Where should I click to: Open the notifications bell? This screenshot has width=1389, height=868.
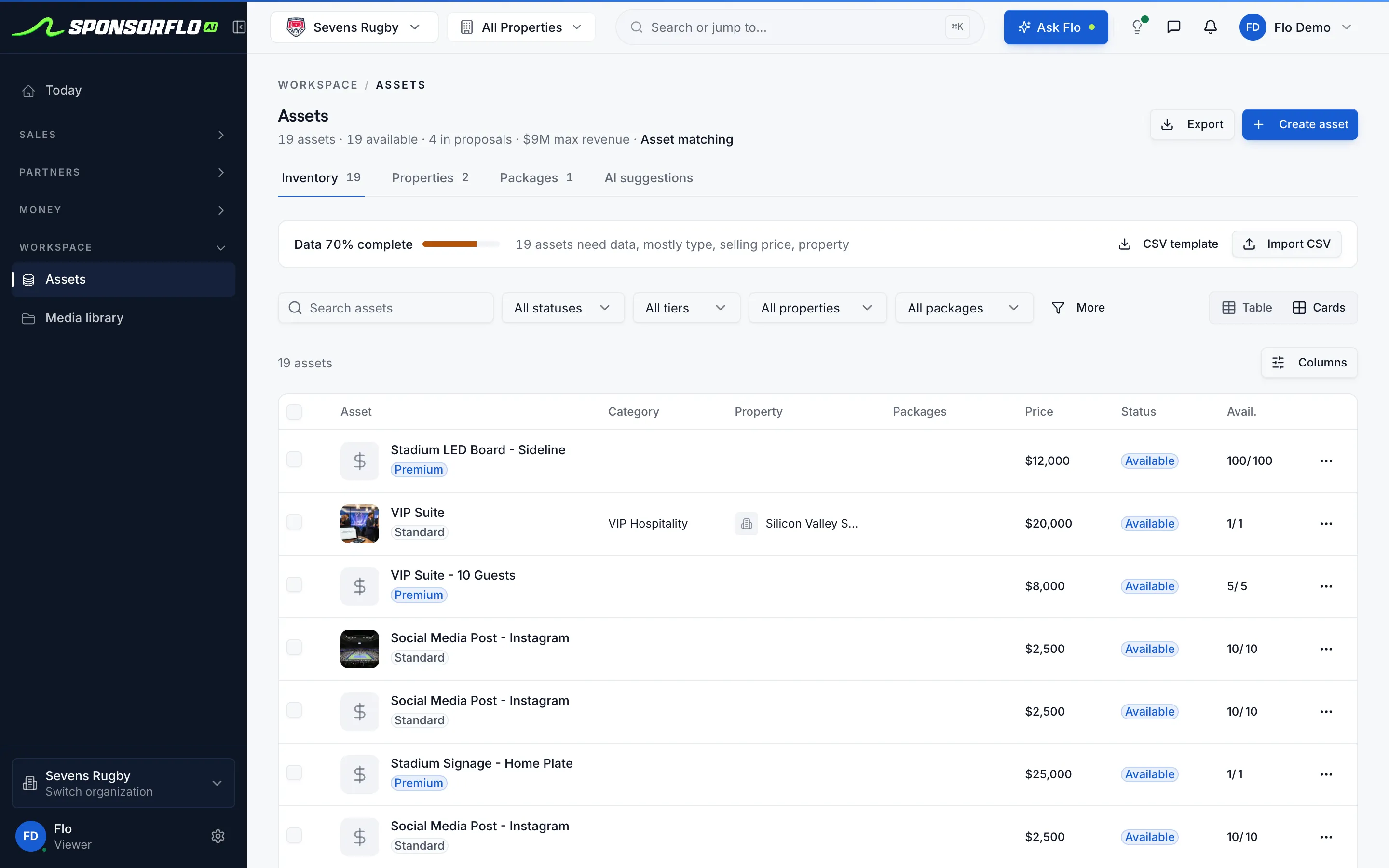click(1211, 27)
